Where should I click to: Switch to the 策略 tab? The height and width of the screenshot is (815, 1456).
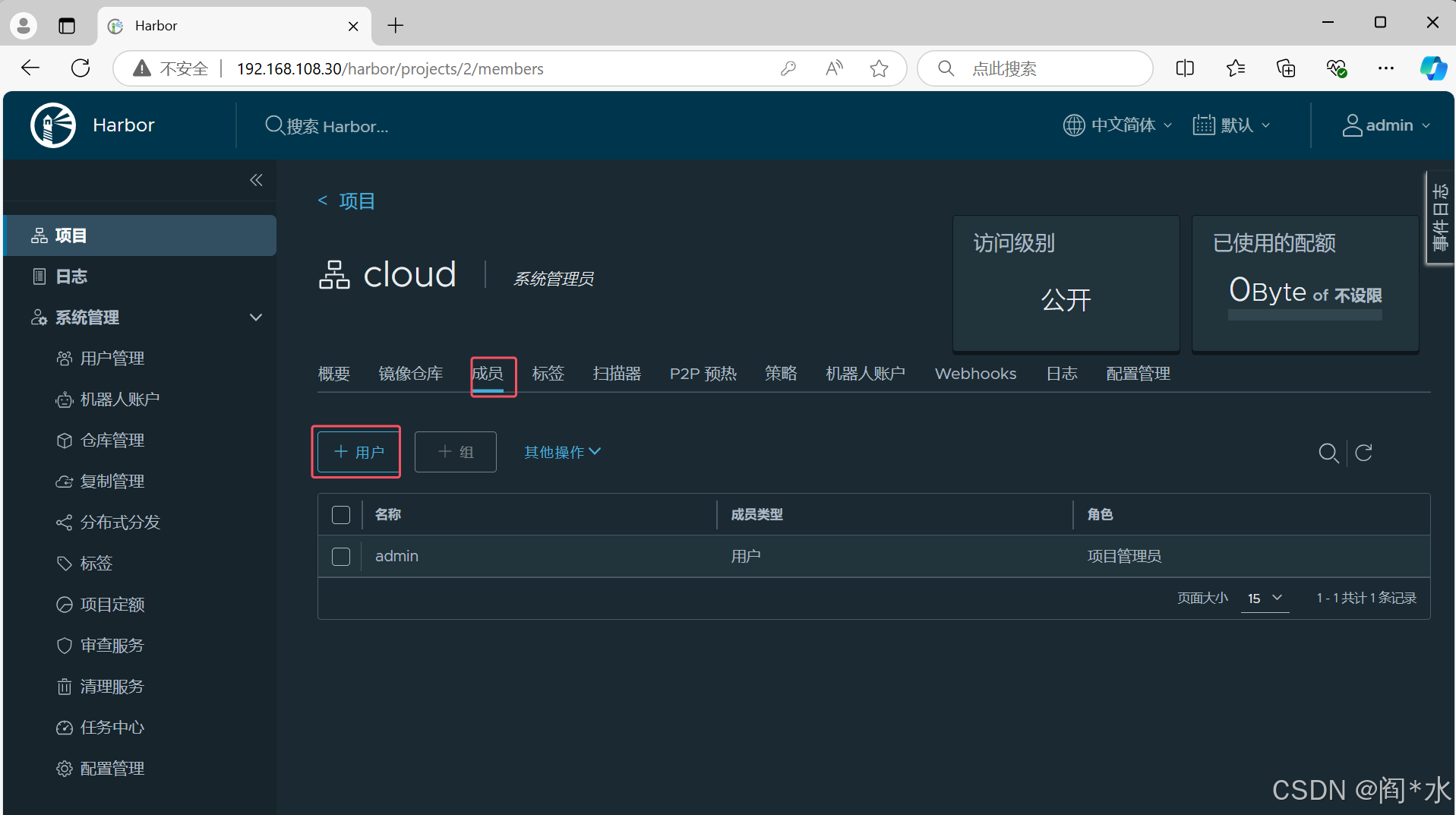781,374
